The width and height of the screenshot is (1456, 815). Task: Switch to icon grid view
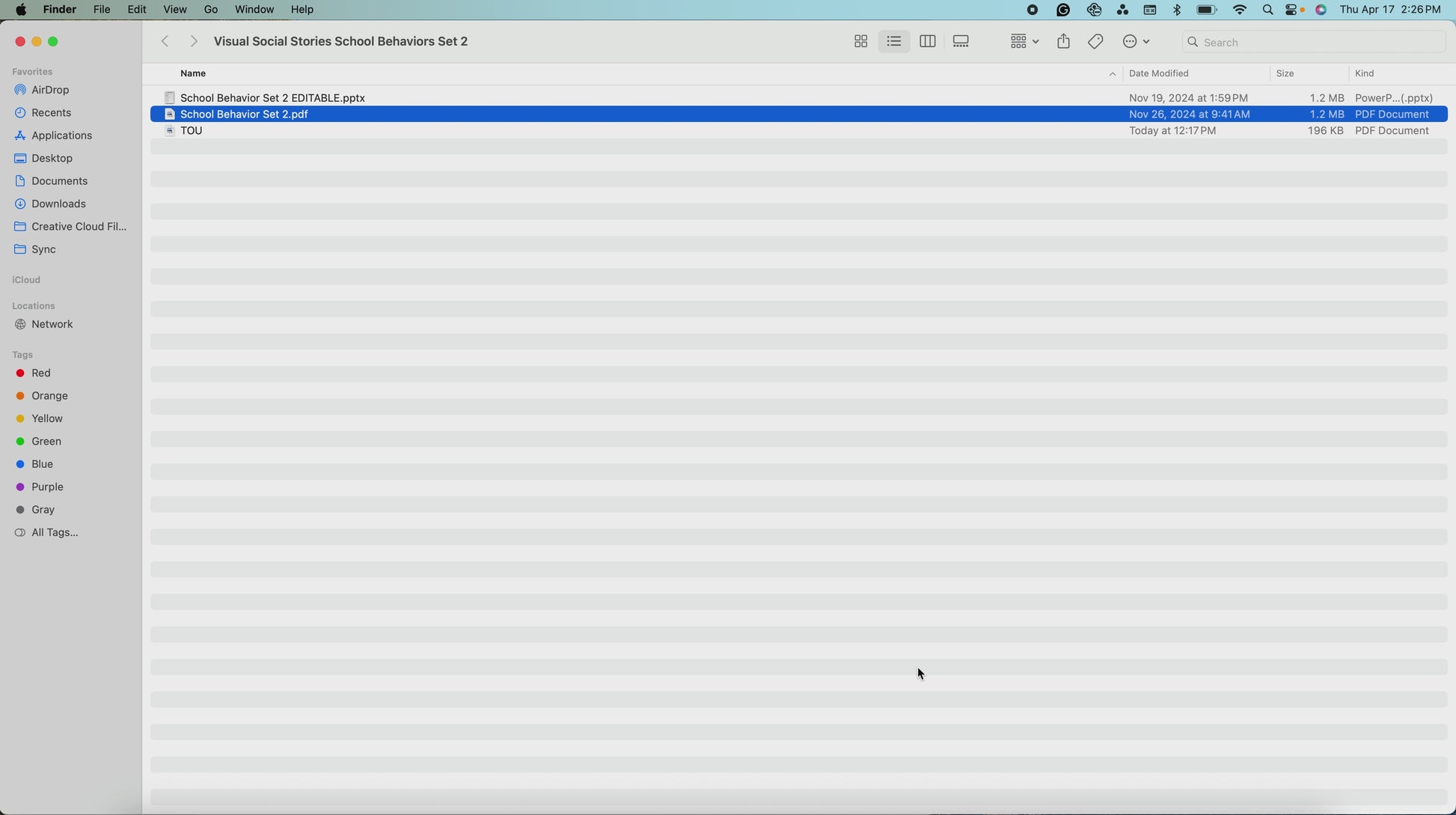(860, 42)
